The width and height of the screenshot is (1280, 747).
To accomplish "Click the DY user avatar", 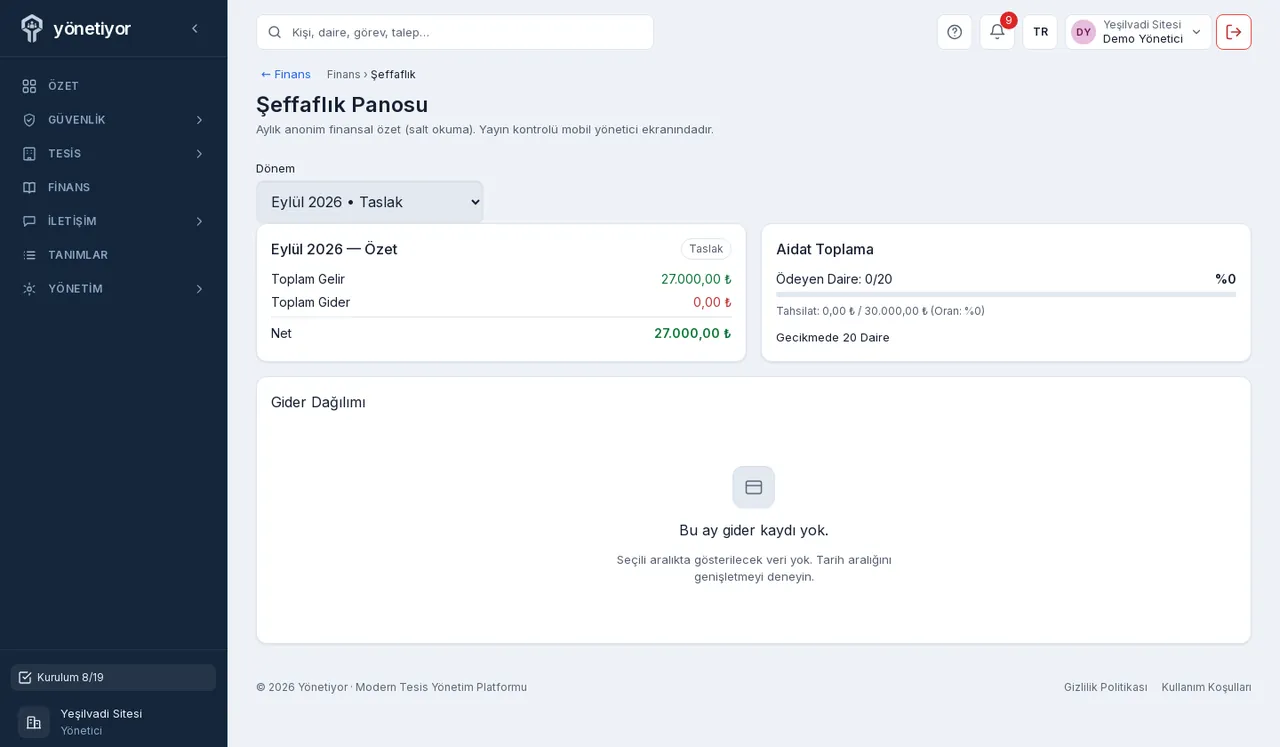I will coord(1083,32).
